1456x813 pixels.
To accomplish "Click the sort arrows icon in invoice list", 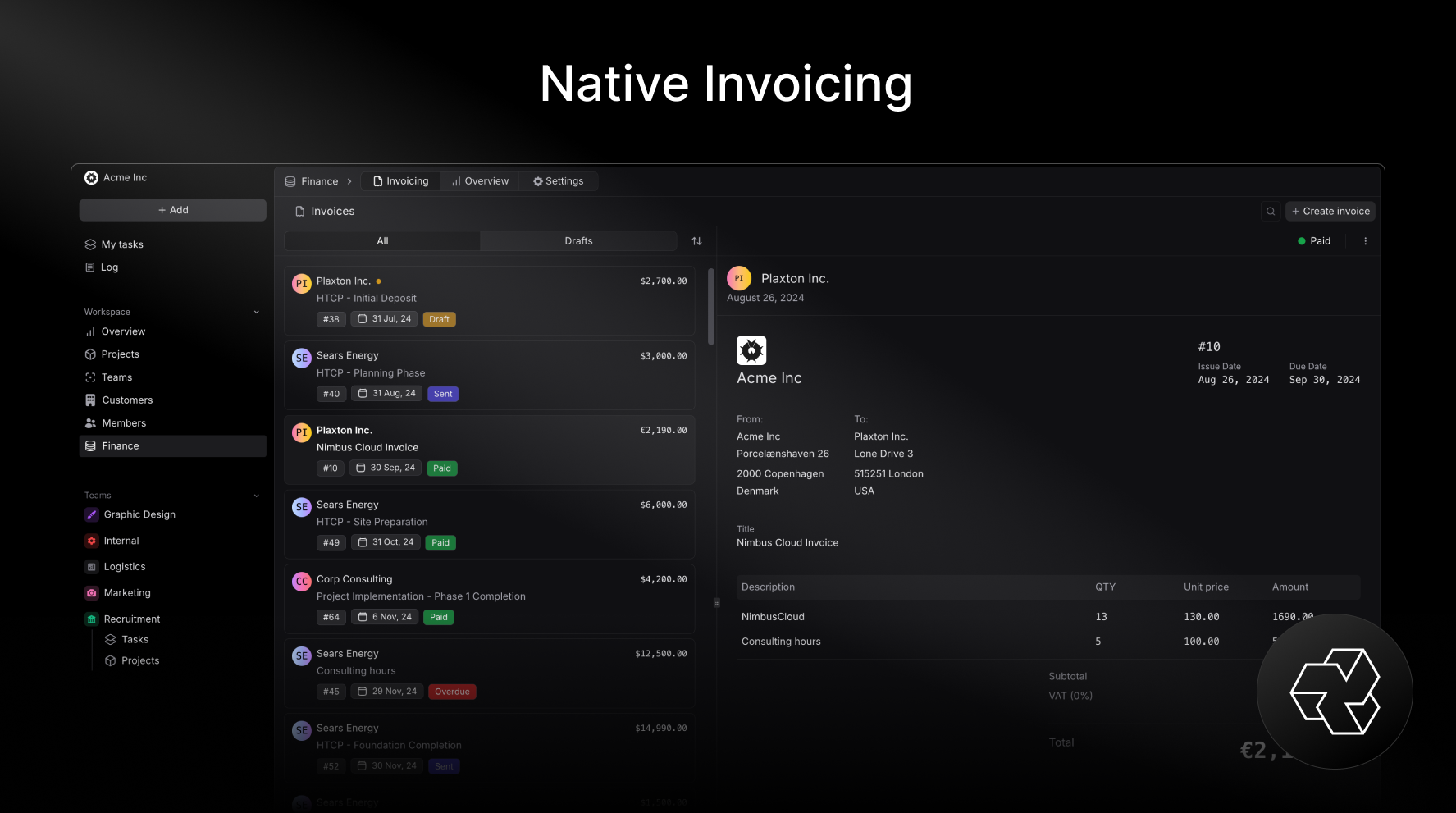I will click(x=696, y=241).
